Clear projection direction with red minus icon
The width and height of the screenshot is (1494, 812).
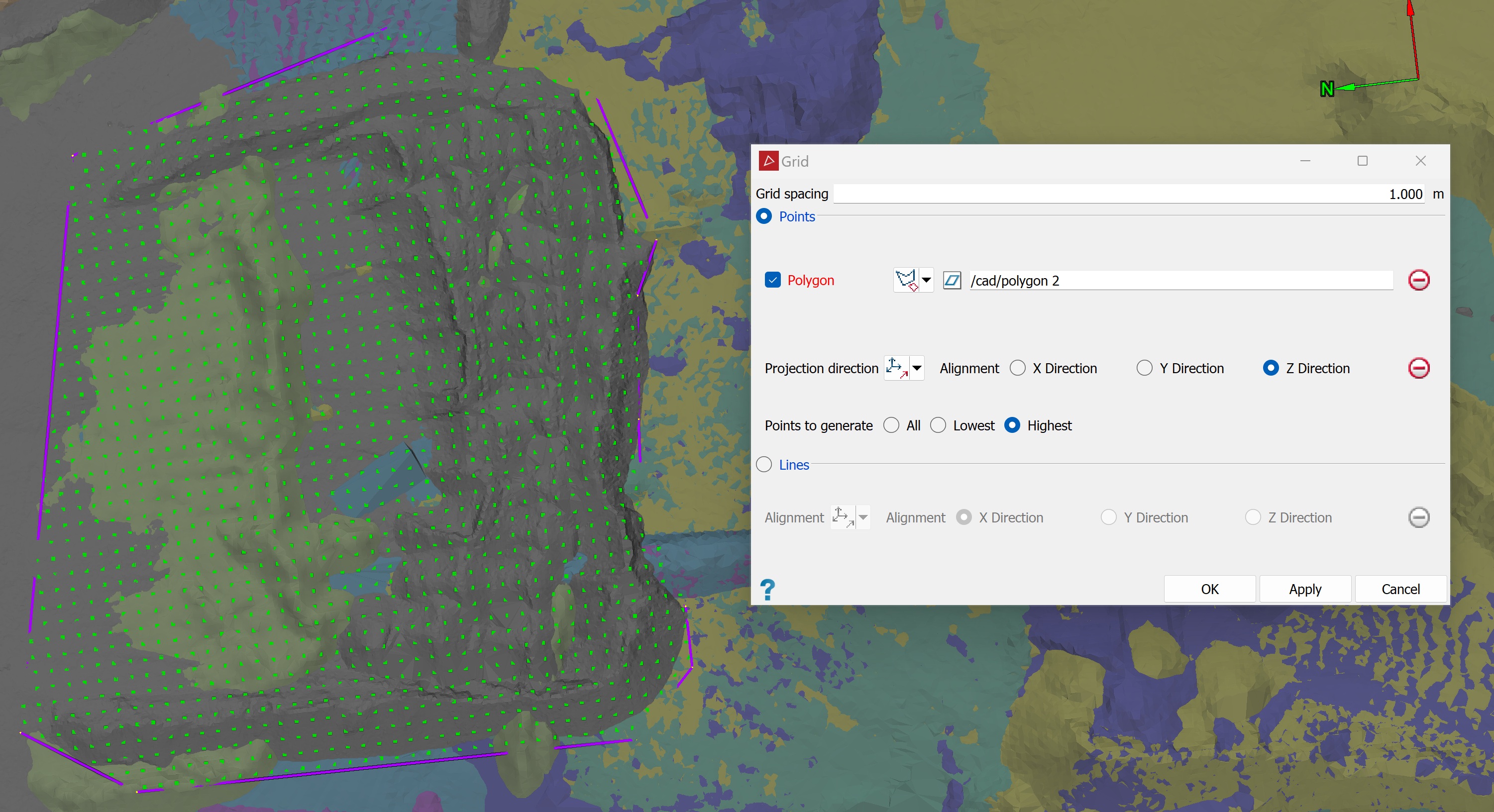coord(1419,368)
